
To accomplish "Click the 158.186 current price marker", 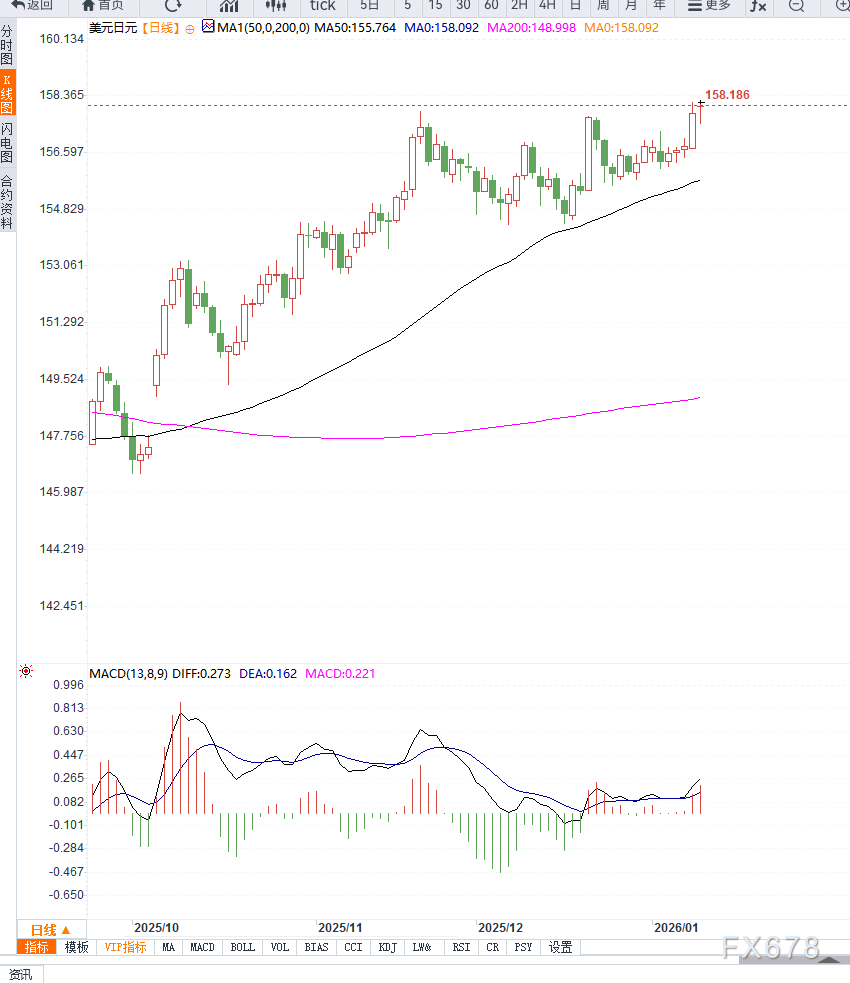I will [727, 95].
